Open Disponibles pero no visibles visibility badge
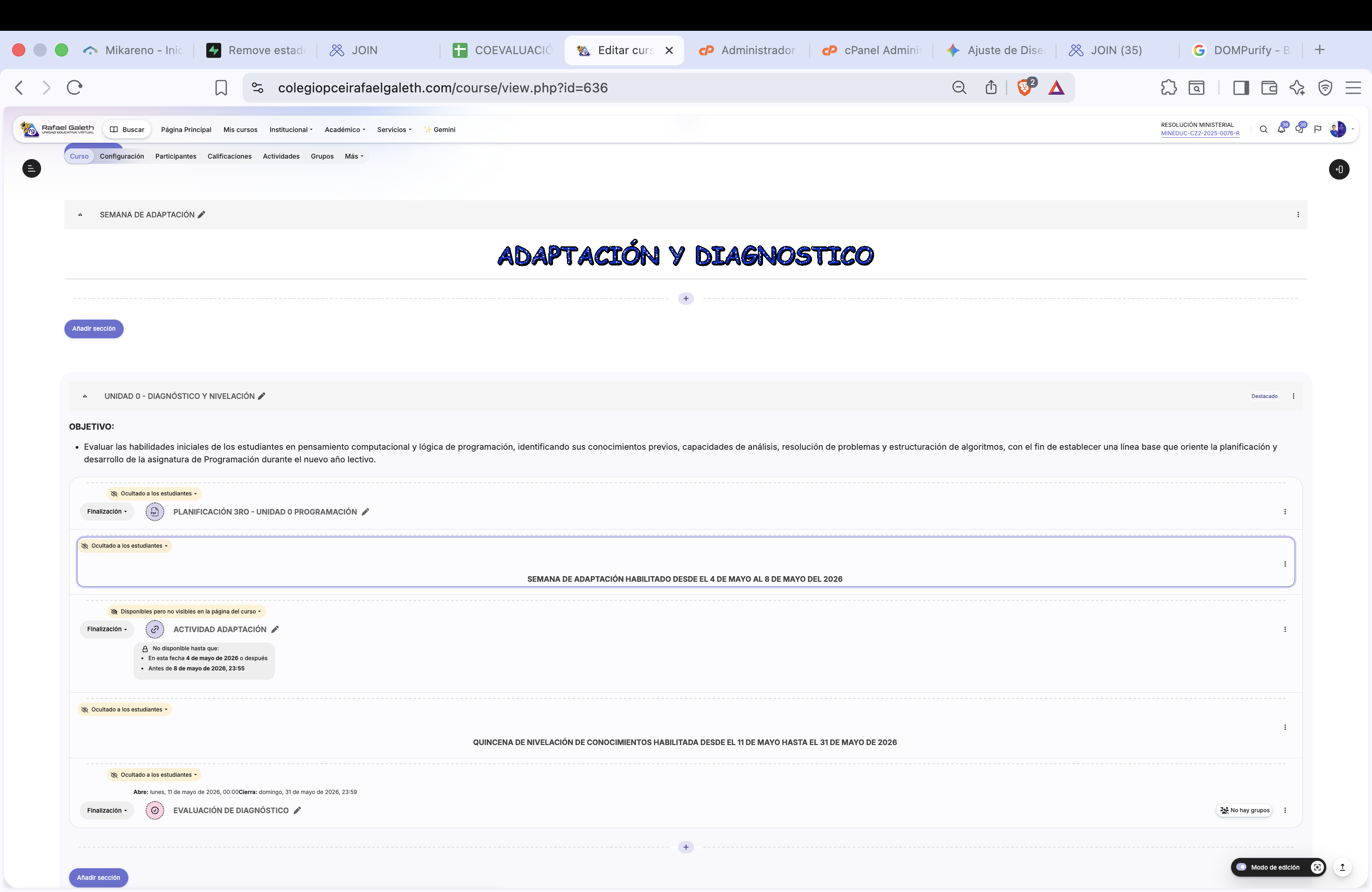This screenshot has height=892, width=1372. coord(186,611)
